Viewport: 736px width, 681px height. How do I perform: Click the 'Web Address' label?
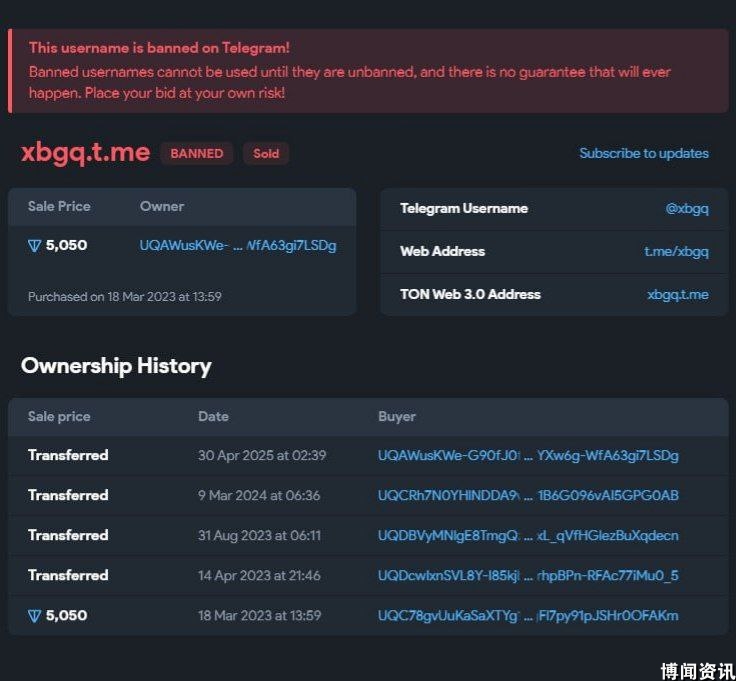pyautogui.click(x=442, y=252)
